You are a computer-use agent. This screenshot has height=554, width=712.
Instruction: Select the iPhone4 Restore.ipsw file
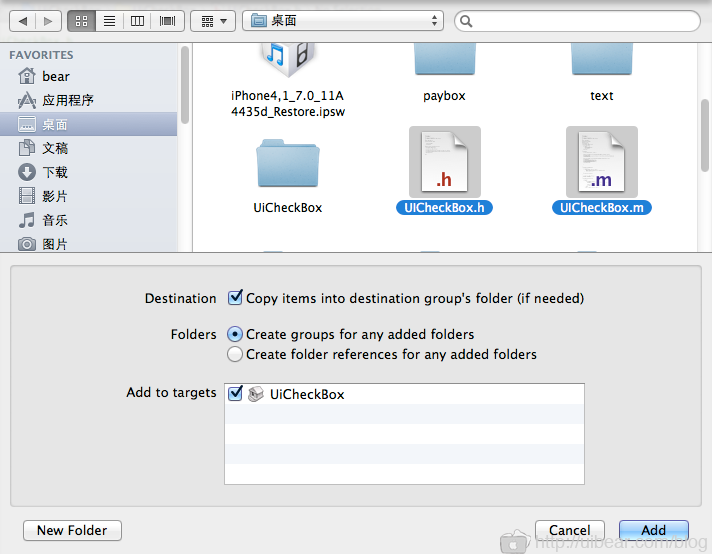tap(288, 62)
